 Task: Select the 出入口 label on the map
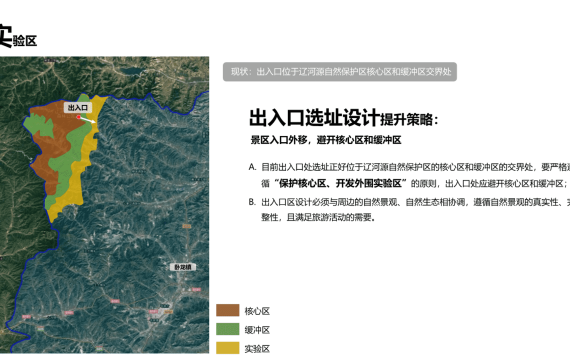click(x=78, y=108)
